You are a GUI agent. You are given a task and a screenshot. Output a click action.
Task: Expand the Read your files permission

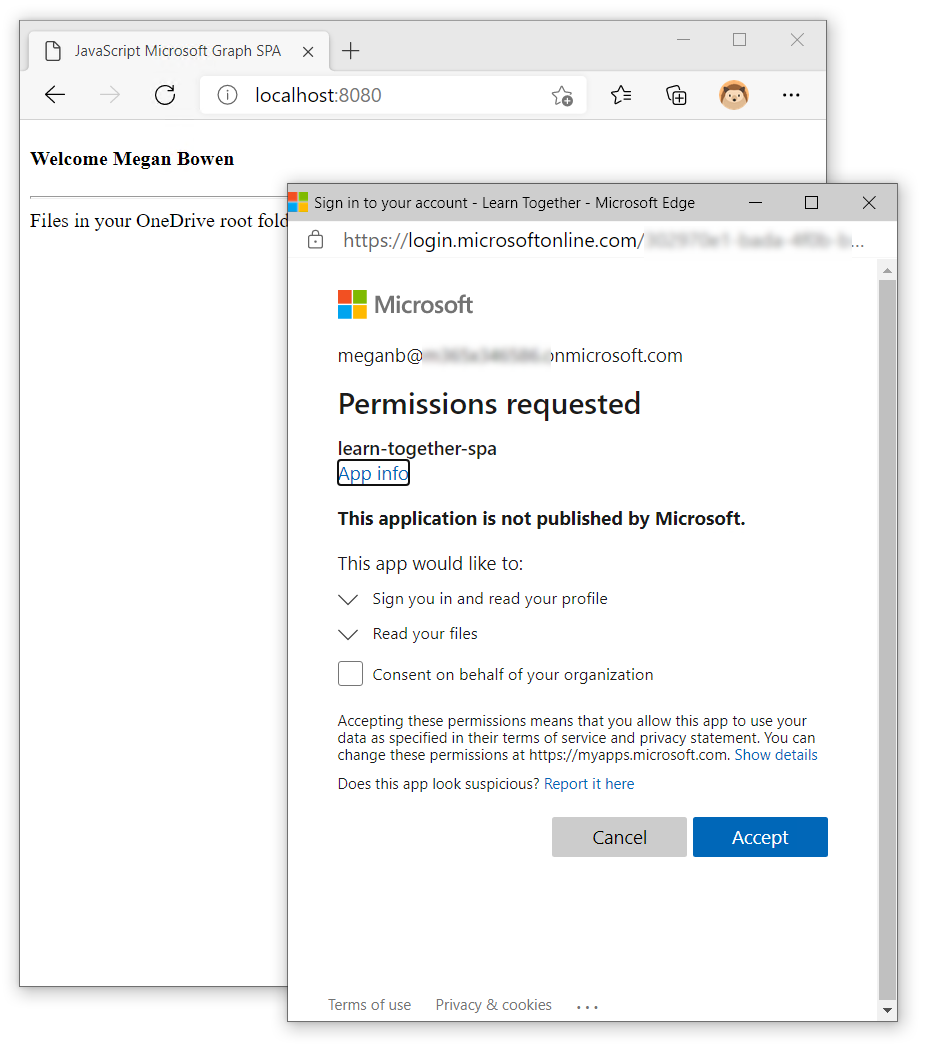[347, 633]
